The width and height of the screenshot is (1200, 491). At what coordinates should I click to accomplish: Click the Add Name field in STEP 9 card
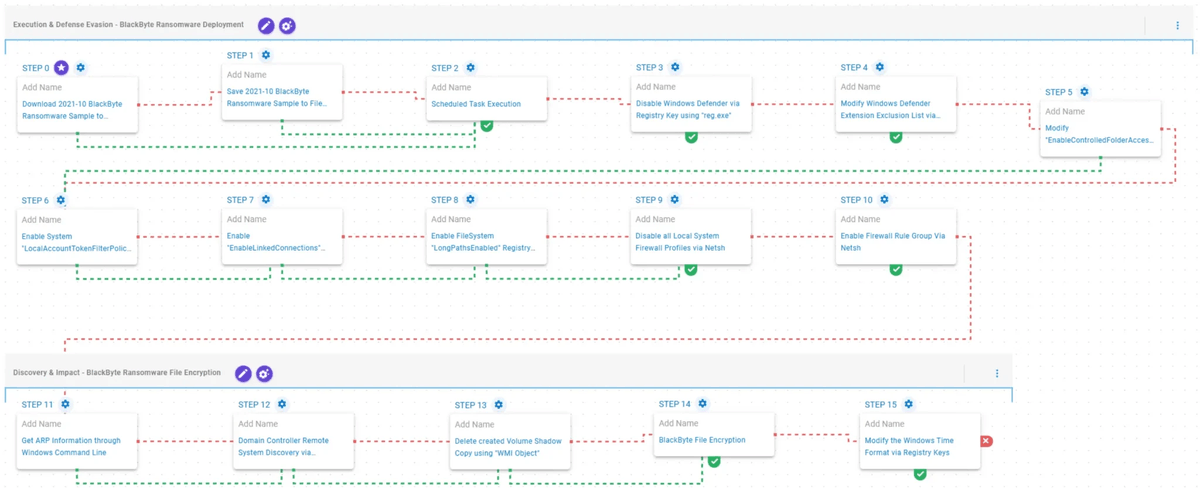[656, 219]
